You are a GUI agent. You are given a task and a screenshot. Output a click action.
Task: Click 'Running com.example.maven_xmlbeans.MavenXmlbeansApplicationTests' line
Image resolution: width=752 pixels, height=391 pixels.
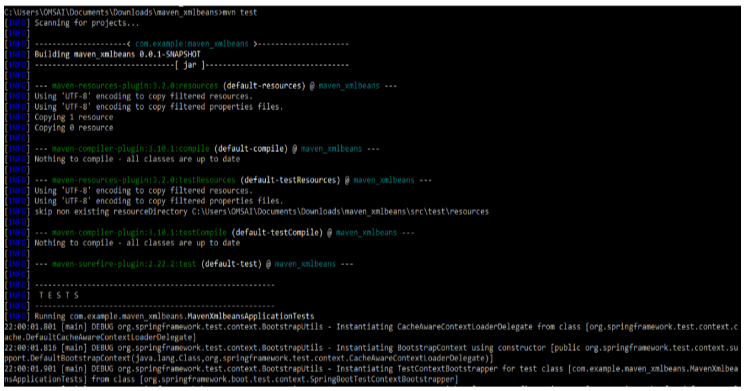[174, 317]
